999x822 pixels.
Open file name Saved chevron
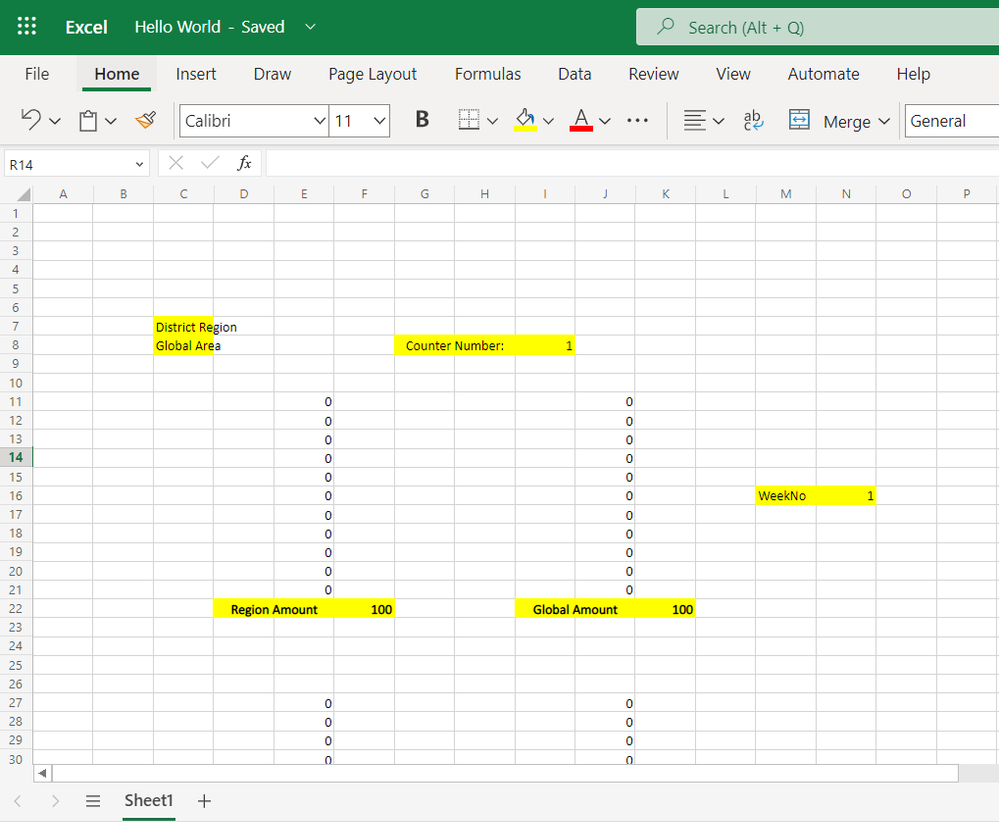310,27
